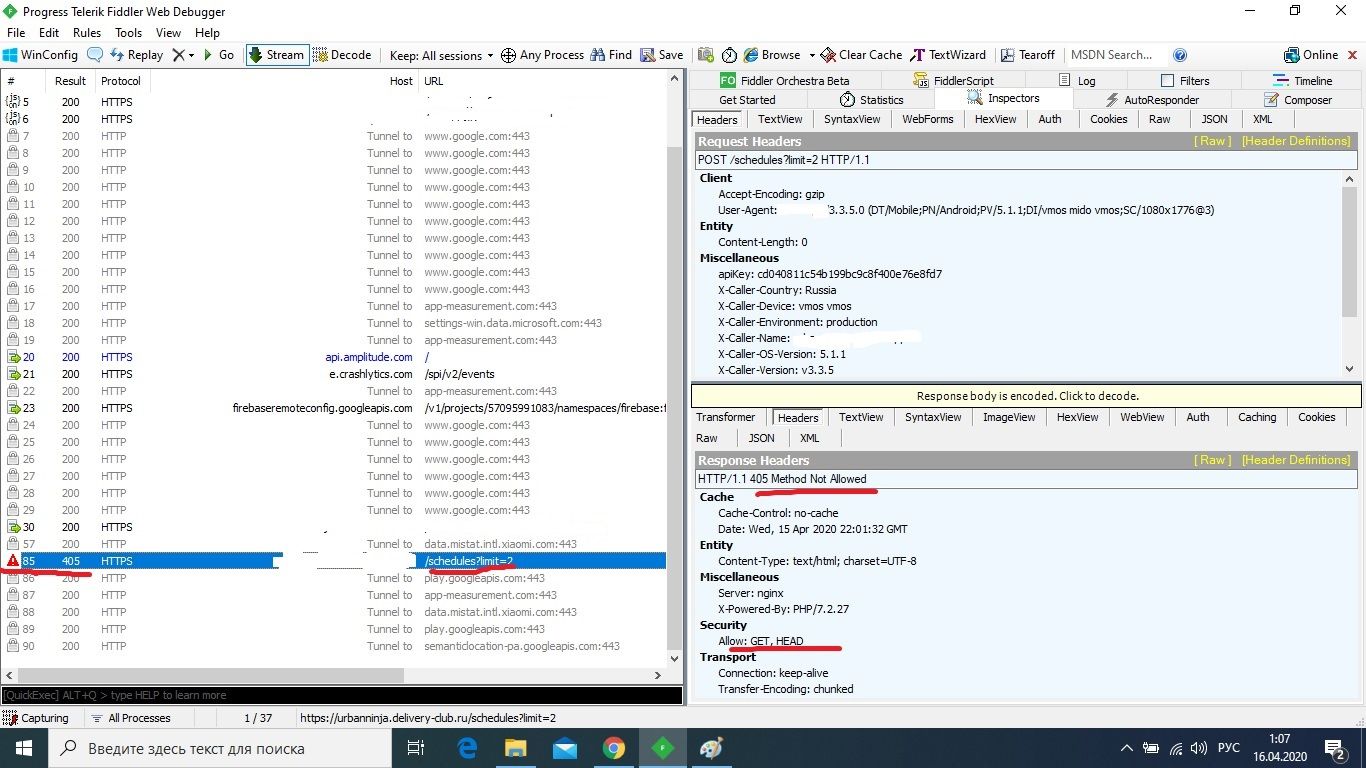Image resolution: width=1366 pixels, height=768 pixels.
Task: Replay the selected session
Action: click(x=136, y=55)
